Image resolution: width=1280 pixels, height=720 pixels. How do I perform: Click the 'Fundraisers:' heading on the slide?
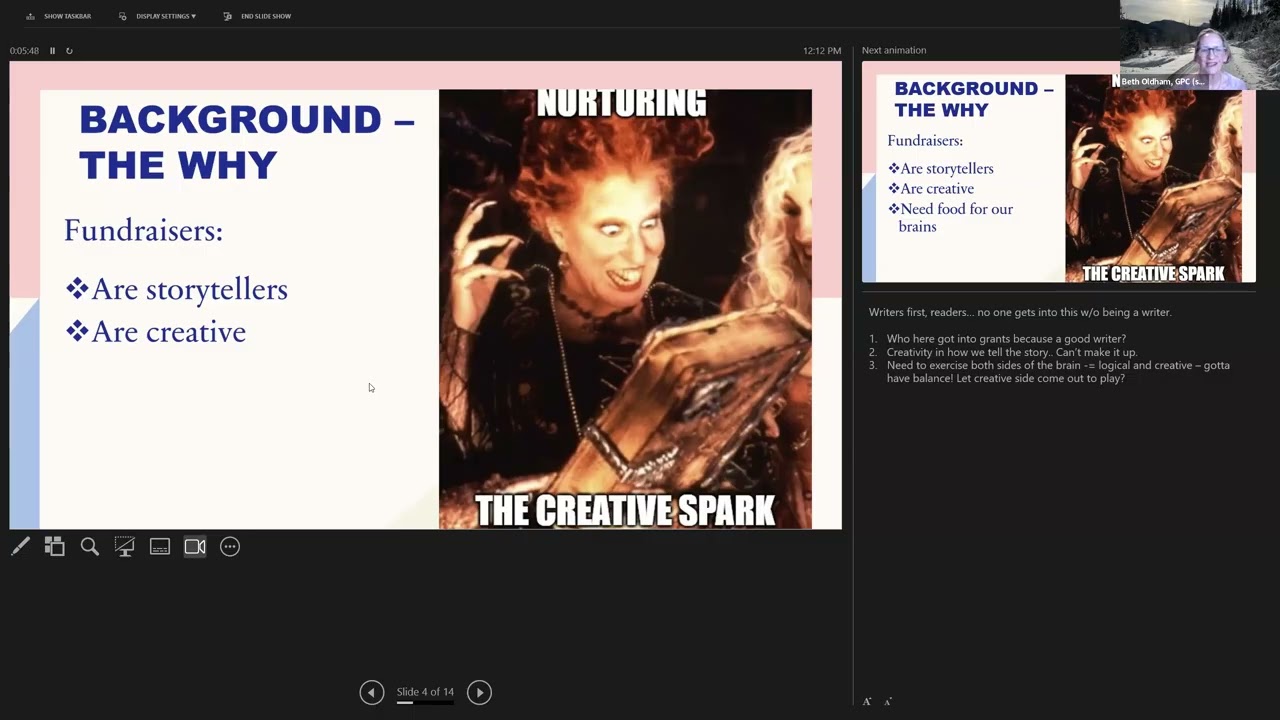point(143,231)
